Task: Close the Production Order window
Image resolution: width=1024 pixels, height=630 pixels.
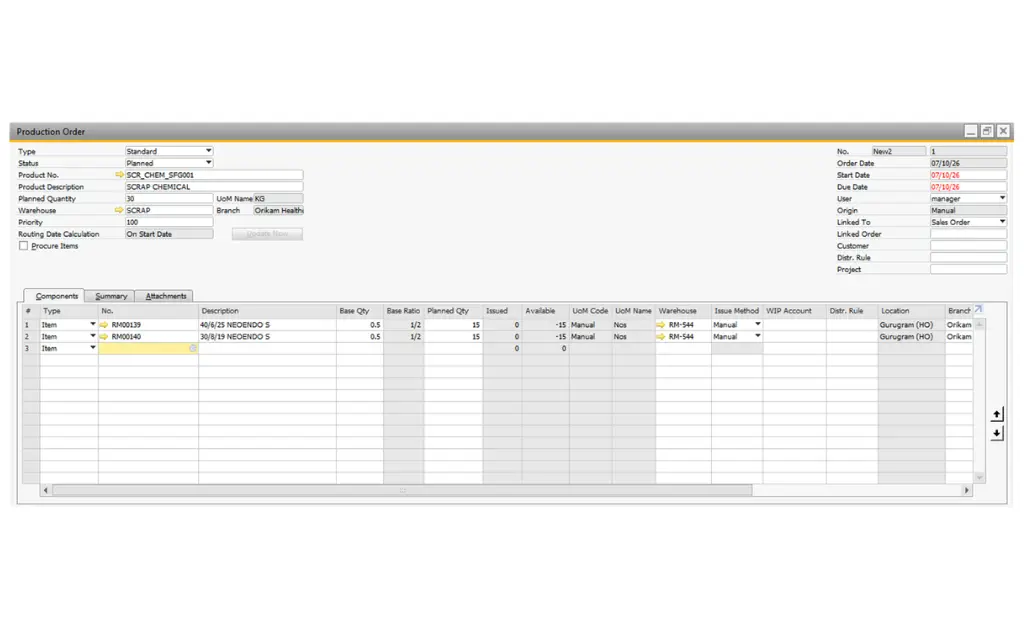Action: [x=1004, y=131]
